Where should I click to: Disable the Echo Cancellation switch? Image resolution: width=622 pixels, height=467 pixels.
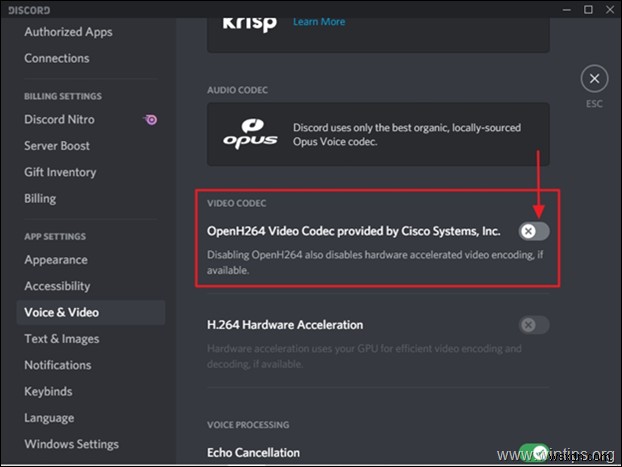coord(534,453)
